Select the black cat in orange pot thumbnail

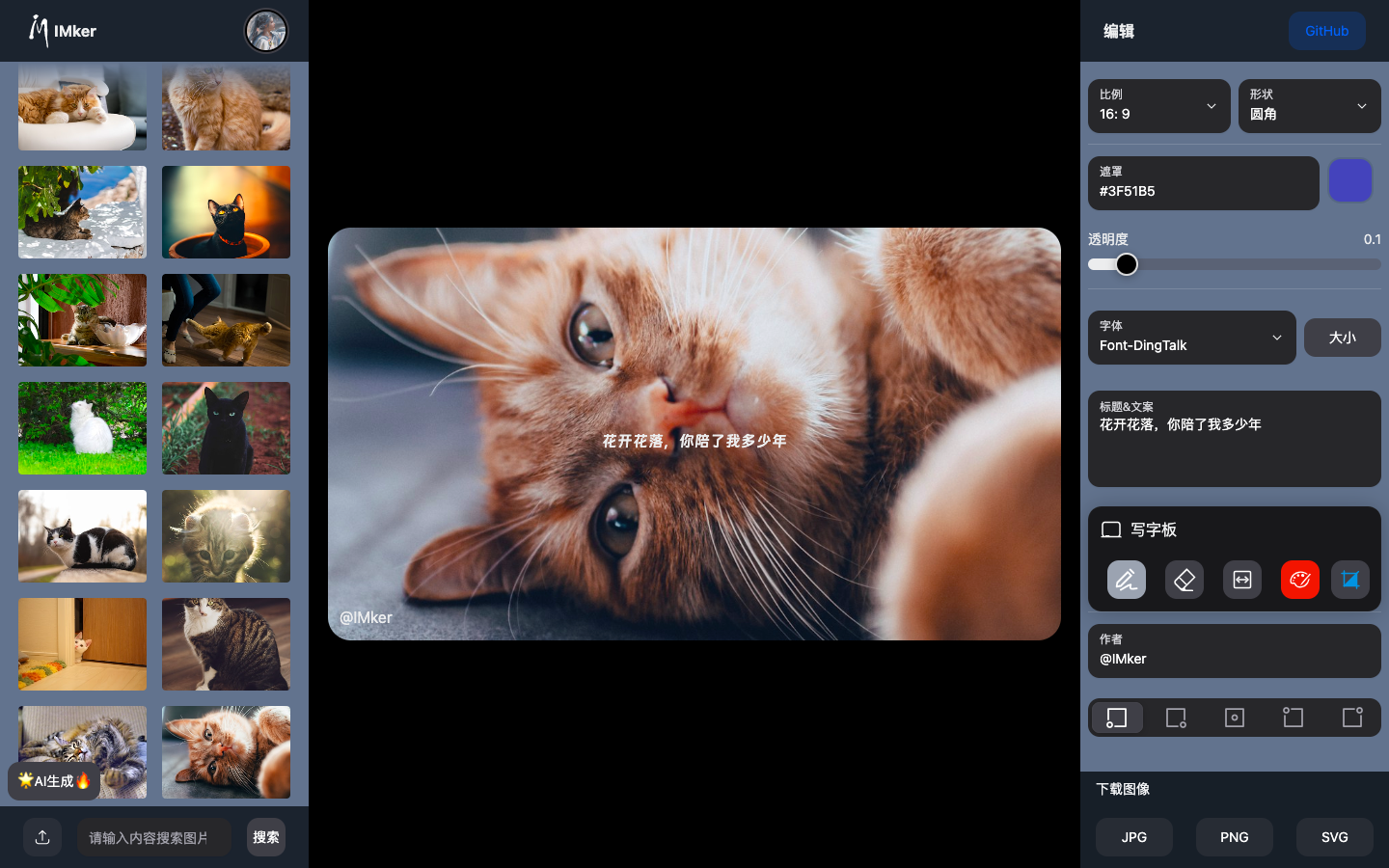[x=226, y=212]
